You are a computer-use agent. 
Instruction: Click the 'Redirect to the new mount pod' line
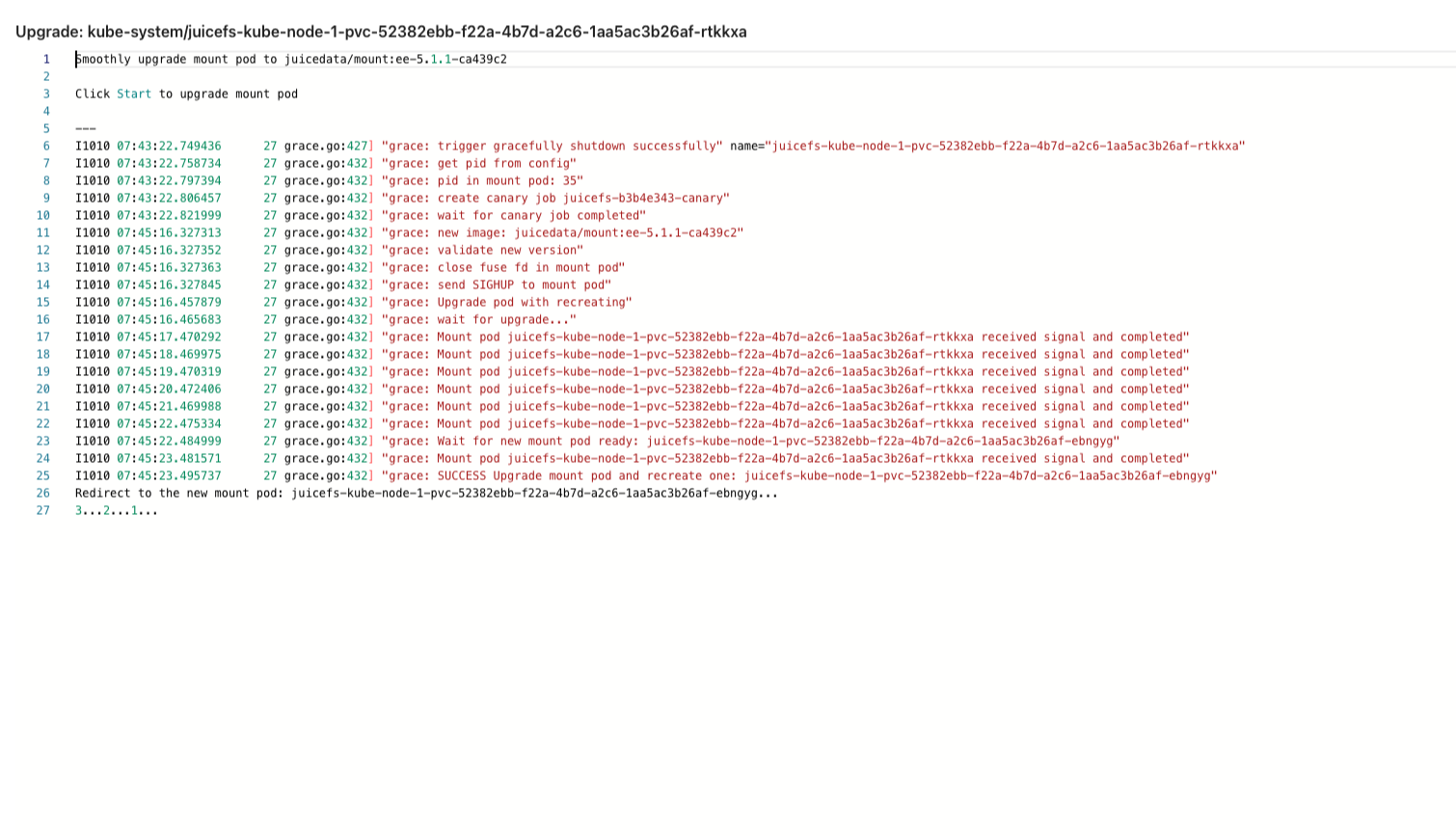click(426, 493)
